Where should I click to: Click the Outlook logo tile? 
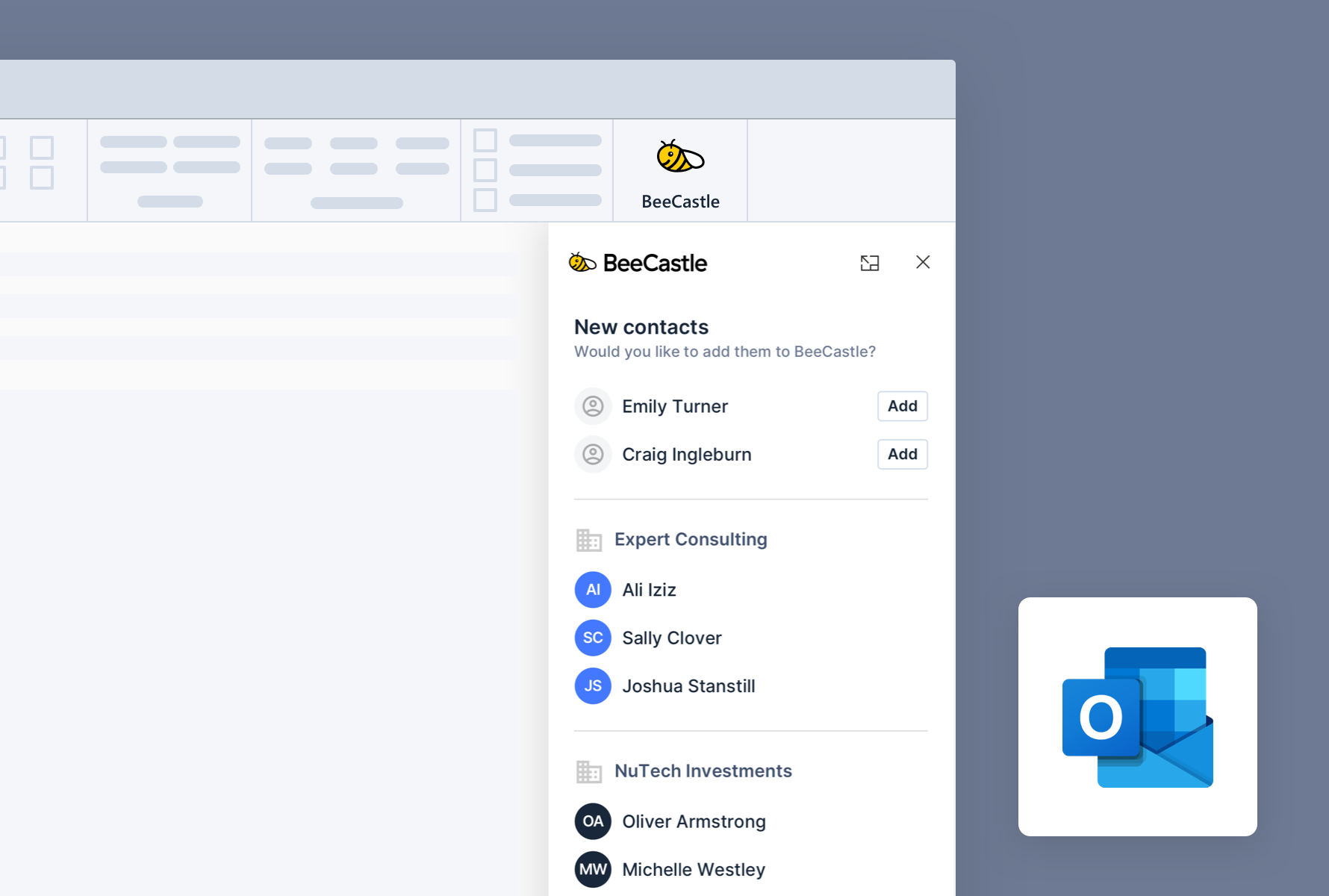point(1138,717)
